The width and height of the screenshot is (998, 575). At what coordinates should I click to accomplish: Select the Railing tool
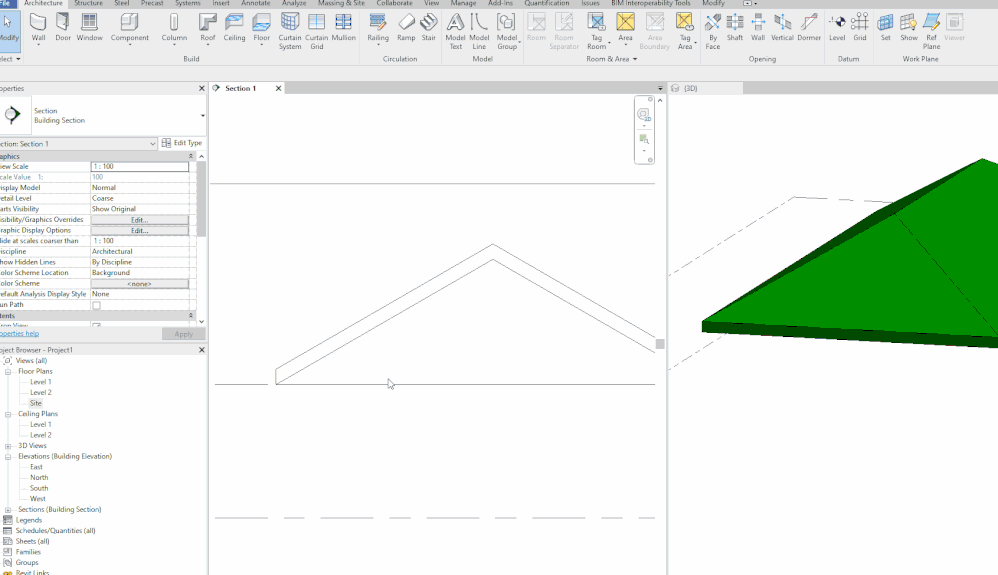pos(378,28)
